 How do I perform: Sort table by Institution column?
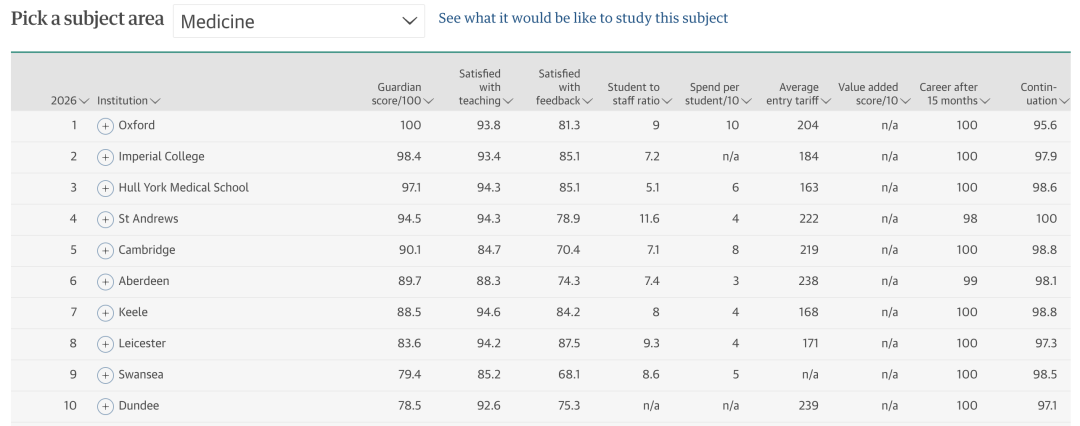pos(128,101)
